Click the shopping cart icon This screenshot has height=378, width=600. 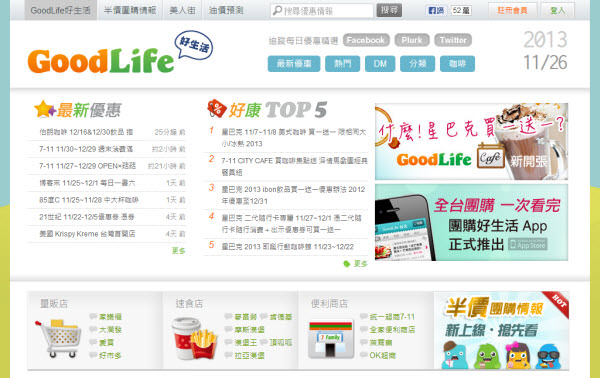tap(59, 339)
